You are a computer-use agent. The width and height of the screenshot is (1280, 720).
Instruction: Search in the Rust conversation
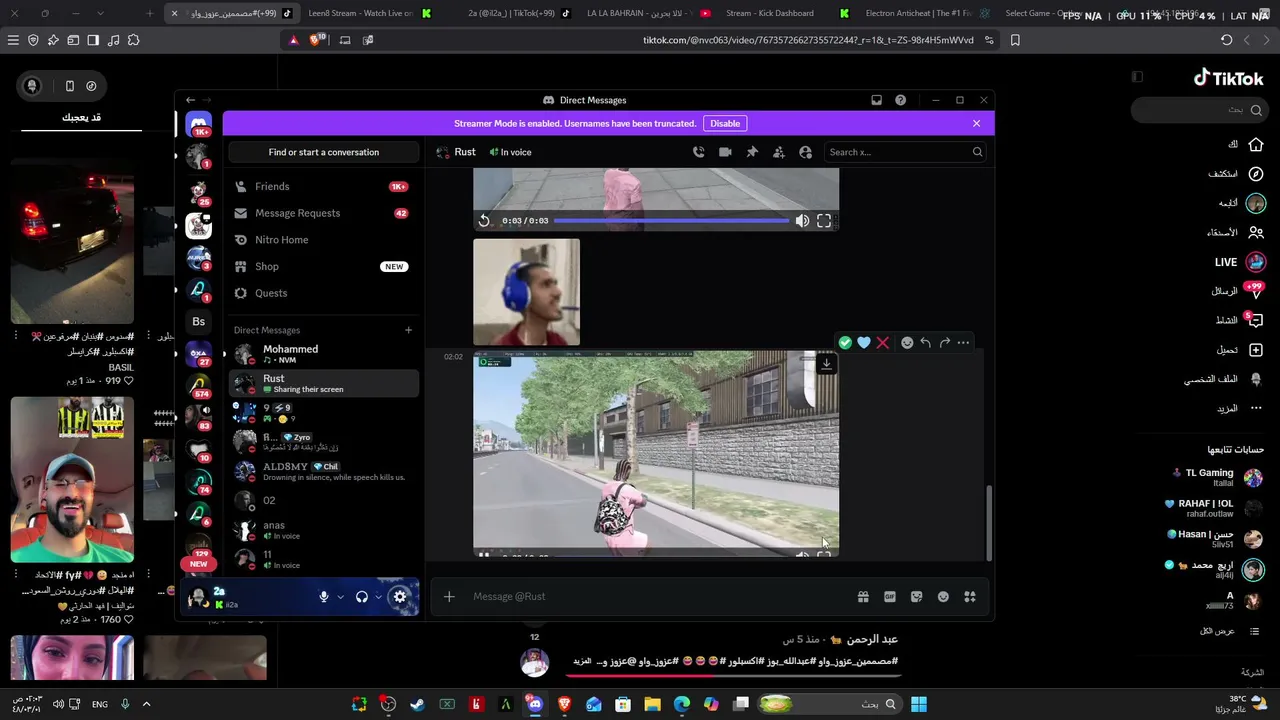click(905, 152)
